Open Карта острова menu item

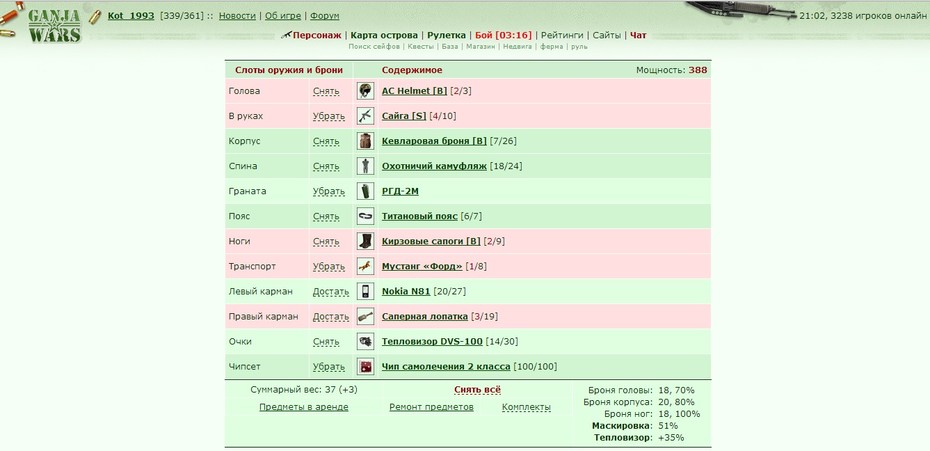pos(384,35)
